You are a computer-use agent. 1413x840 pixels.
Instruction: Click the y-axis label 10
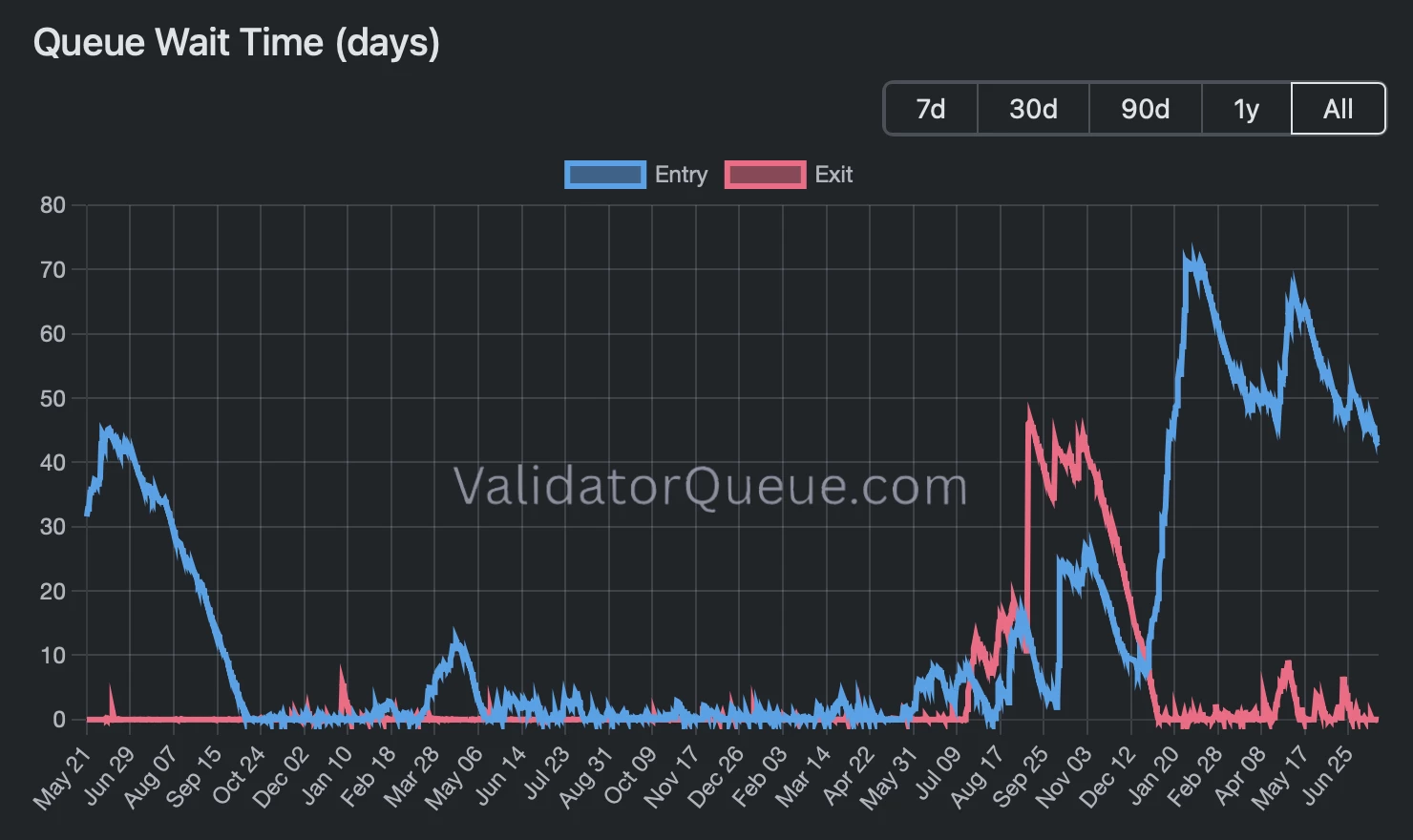[x=53, y=656]
